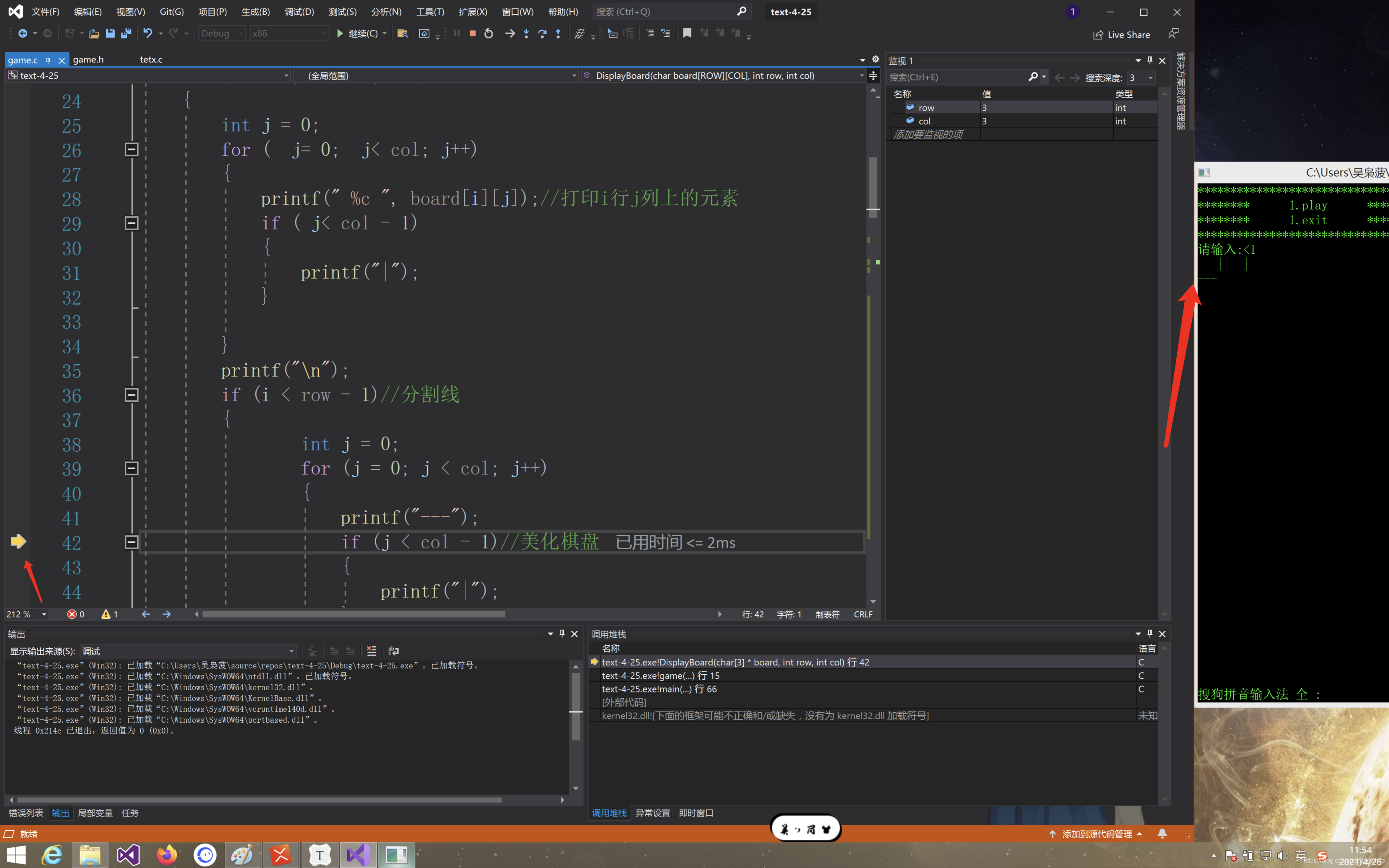1389x868 pixels.
Task: Toggle word wrap in the output panel
Action: (x=393, y=651)
